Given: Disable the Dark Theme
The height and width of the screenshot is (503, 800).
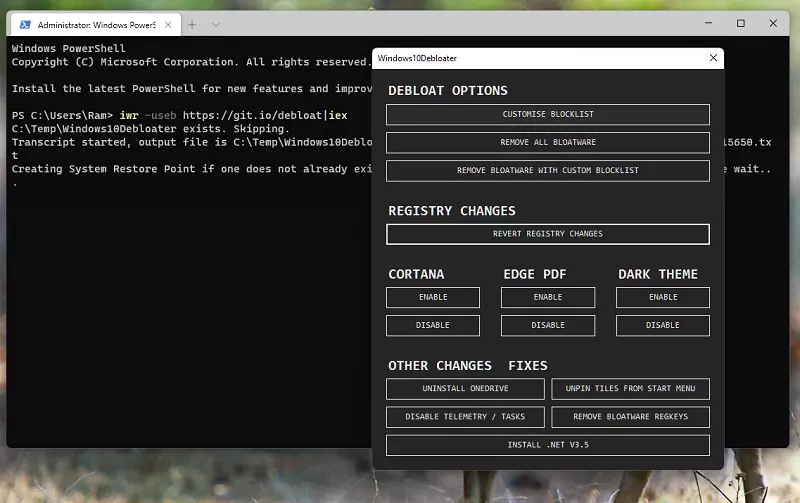Looking at the screenshot, I should coord(662,325).
